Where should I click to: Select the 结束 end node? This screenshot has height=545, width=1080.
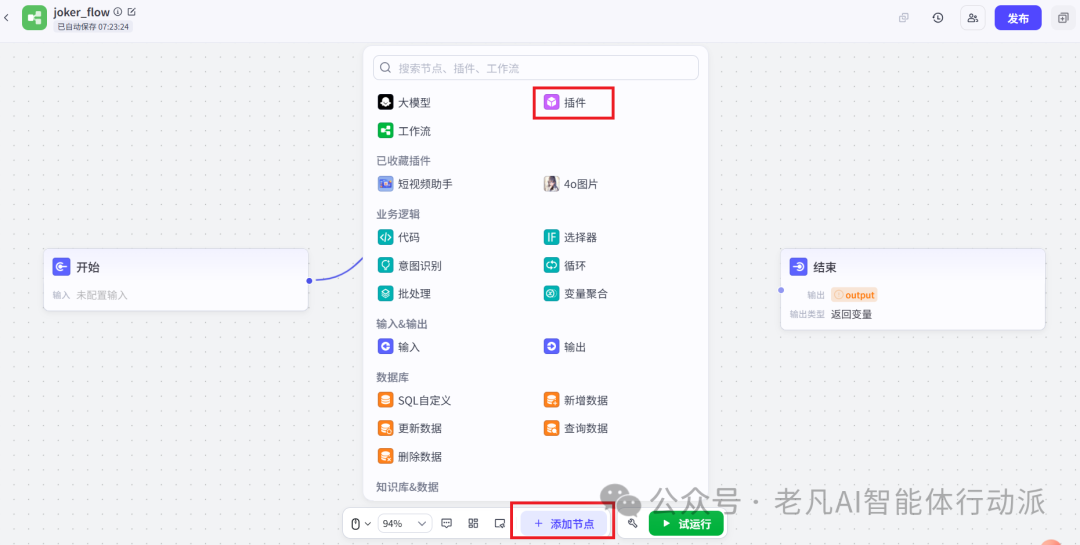[913, 289]
